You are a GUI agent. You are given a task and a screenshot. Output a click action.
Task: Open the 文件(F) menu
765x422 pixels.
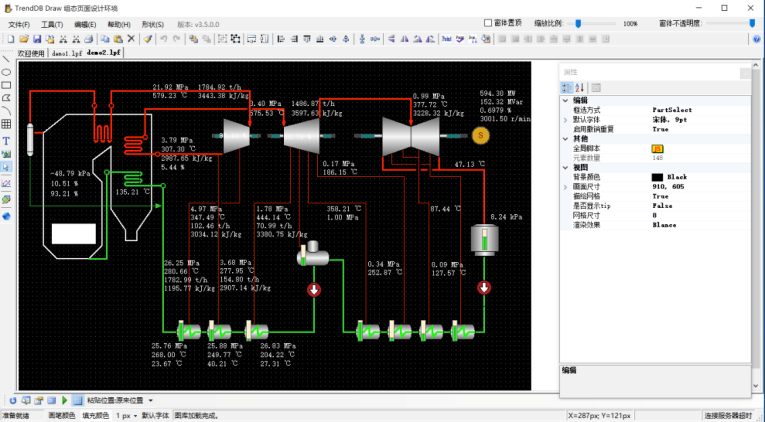[x=19, y=23]
